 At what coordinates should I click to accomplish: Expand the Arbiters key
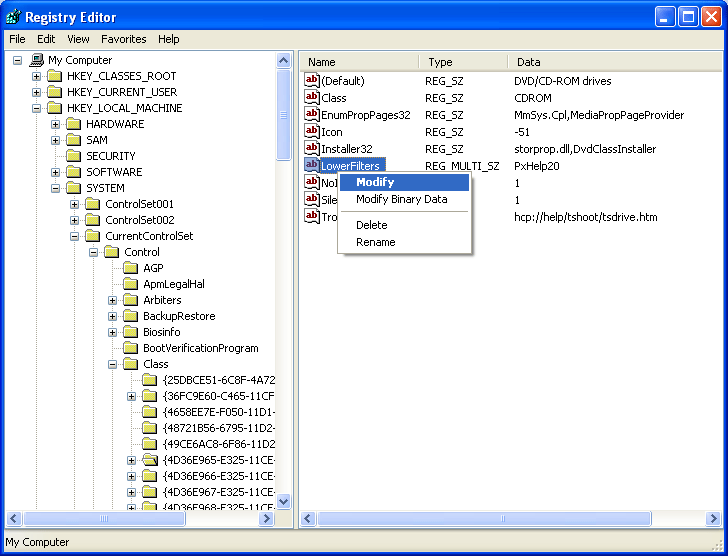113,300
